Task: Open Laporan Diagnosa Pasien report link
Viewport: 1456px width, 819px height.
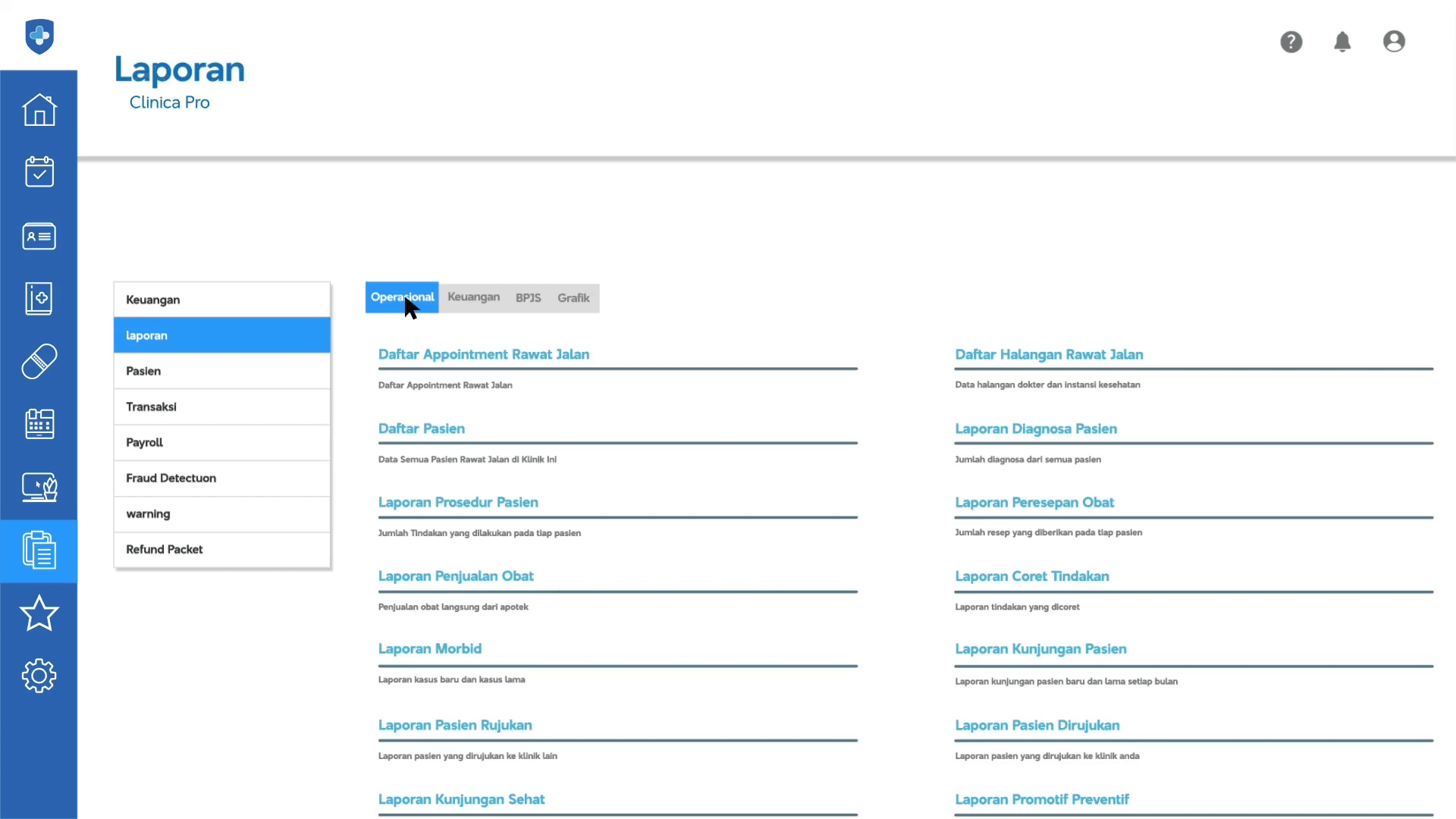Action: click(1035, 428)
